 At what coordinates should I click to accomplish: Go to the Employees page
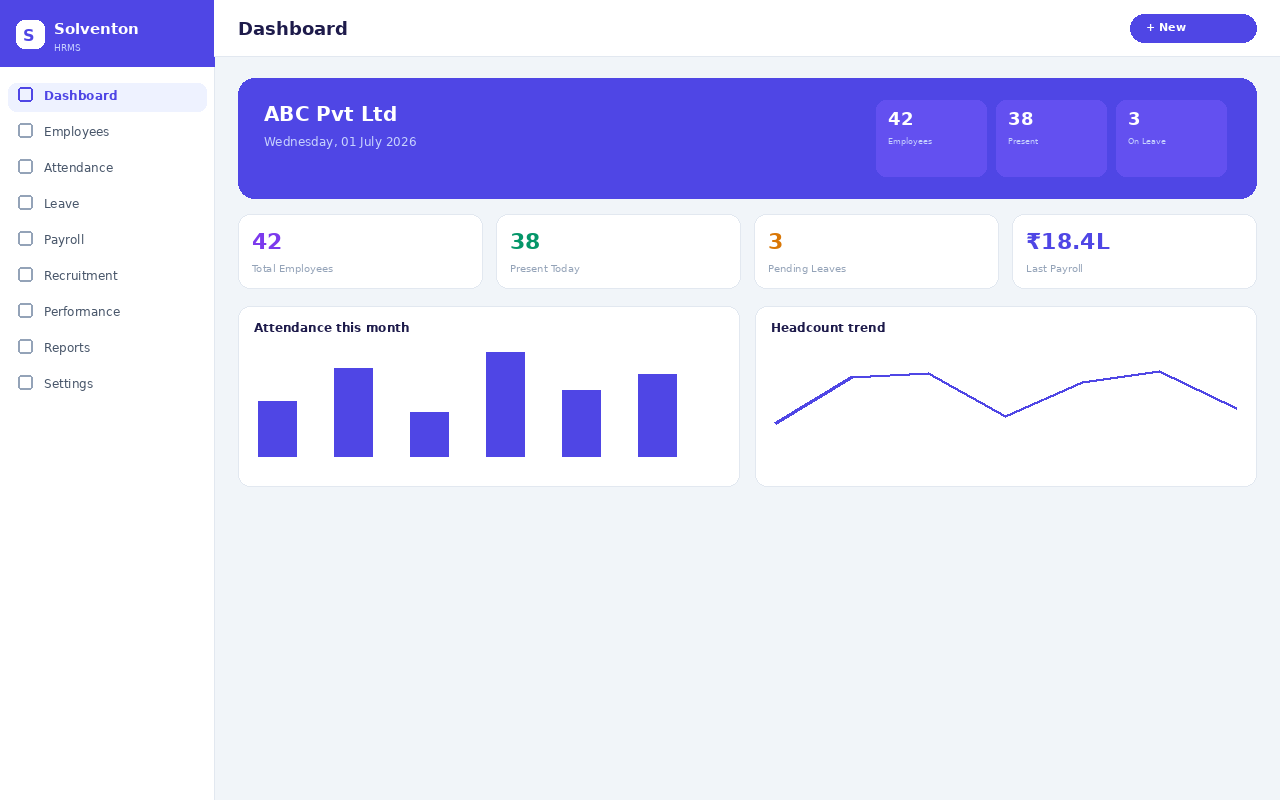pyautogui.click(x=107, y=132)
